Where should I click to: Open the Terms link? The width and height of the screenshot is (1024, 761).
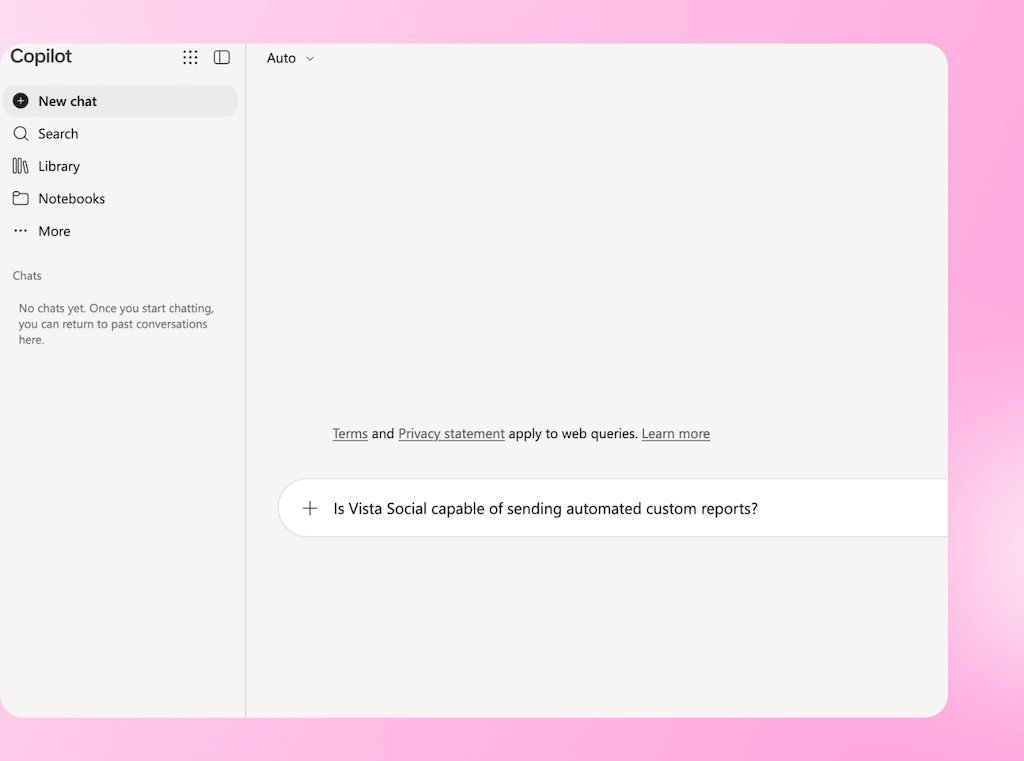point(350,434)
